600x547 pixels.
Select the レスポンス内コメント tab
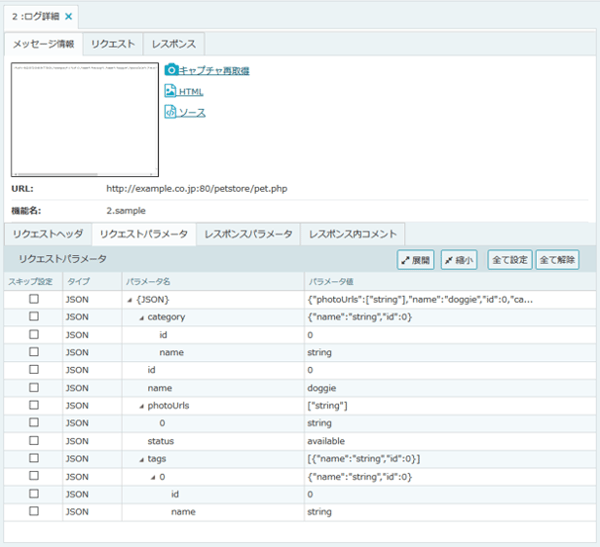point(353,234)
